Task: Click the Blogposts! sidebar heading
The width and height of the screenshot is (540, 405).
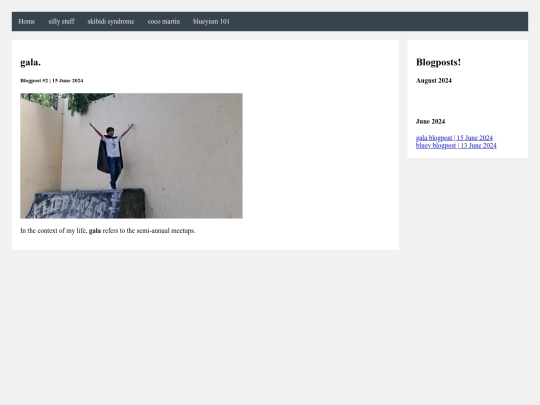Action: point(438,62)
